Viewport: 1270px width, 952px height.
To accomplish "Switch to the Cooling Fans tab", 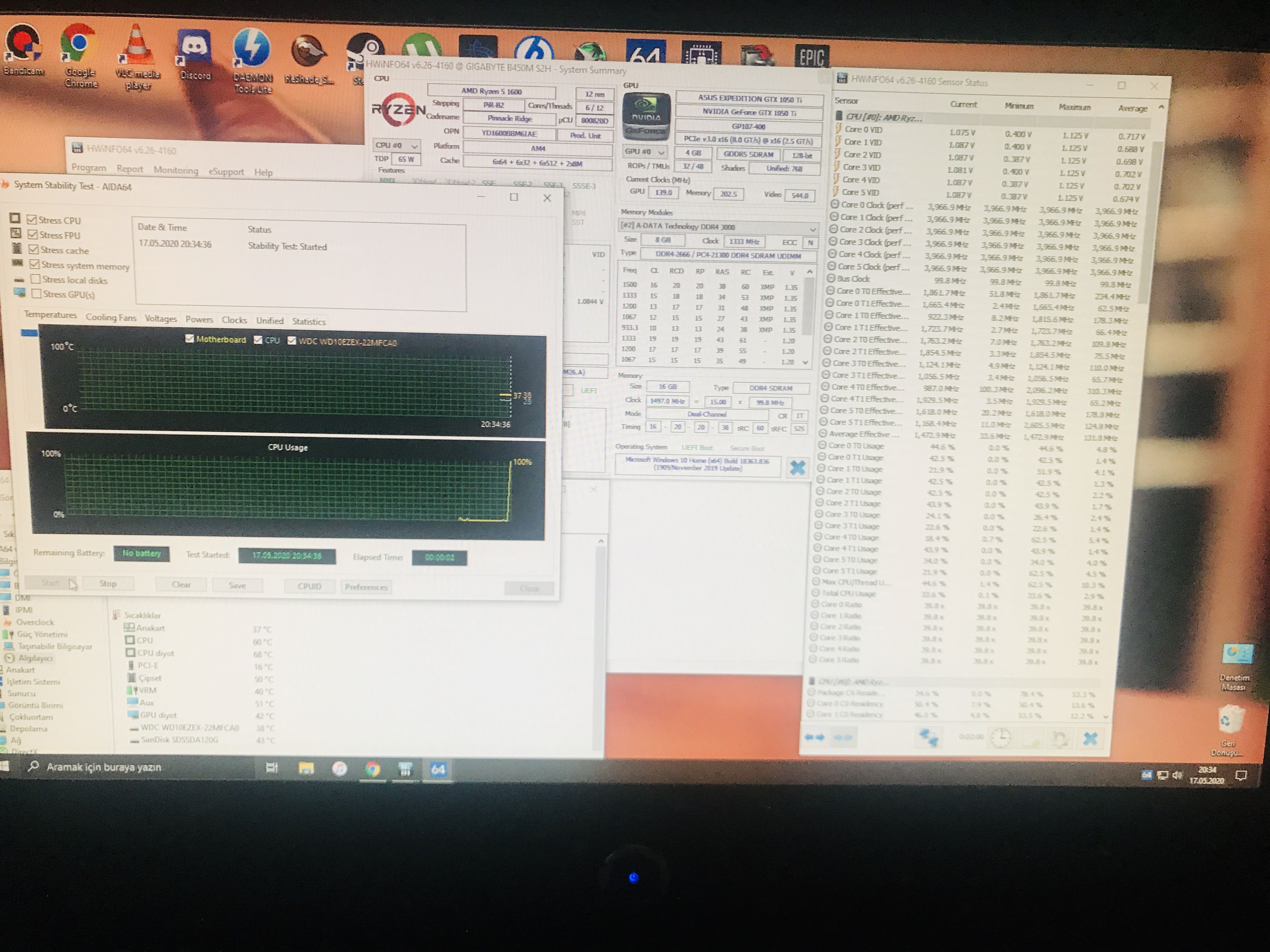I will tap(111, 317).
